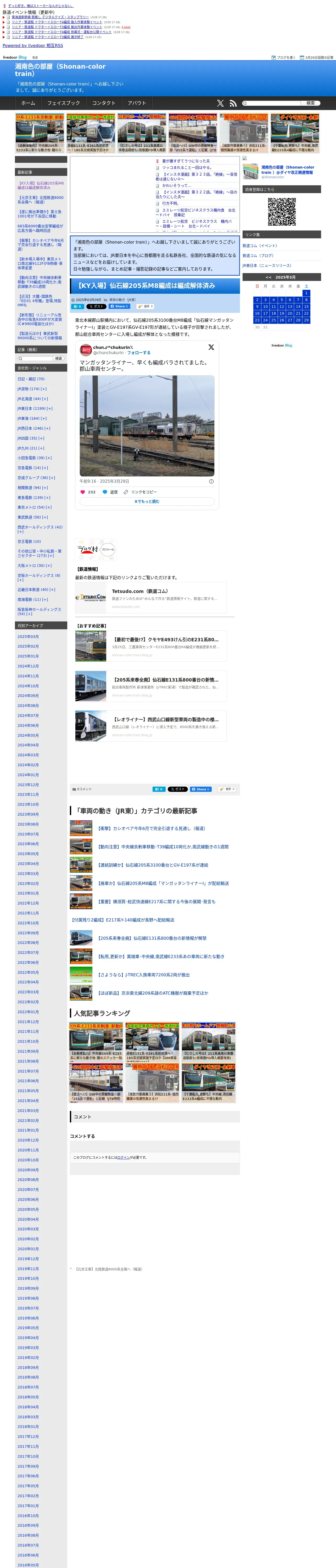Open Powered by livedoor 相互RSS link
The image size is (336, 1568).
33,46
